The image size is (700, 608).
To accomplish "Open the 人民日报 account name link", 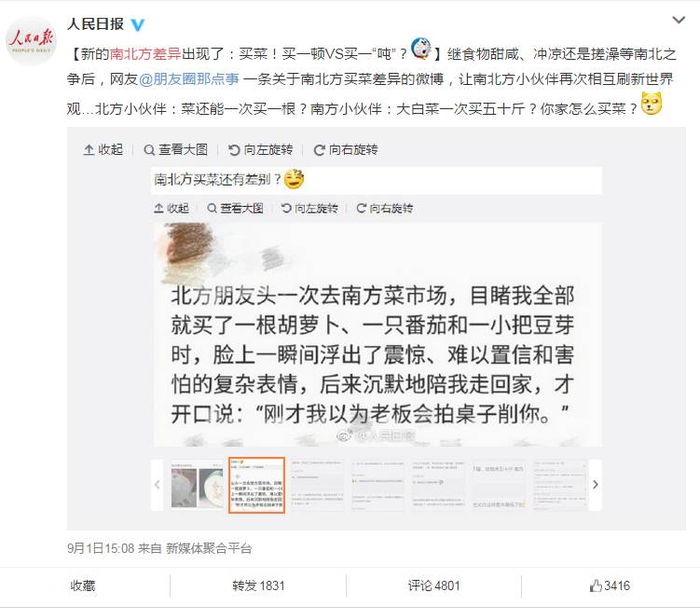I will (96, 24).
